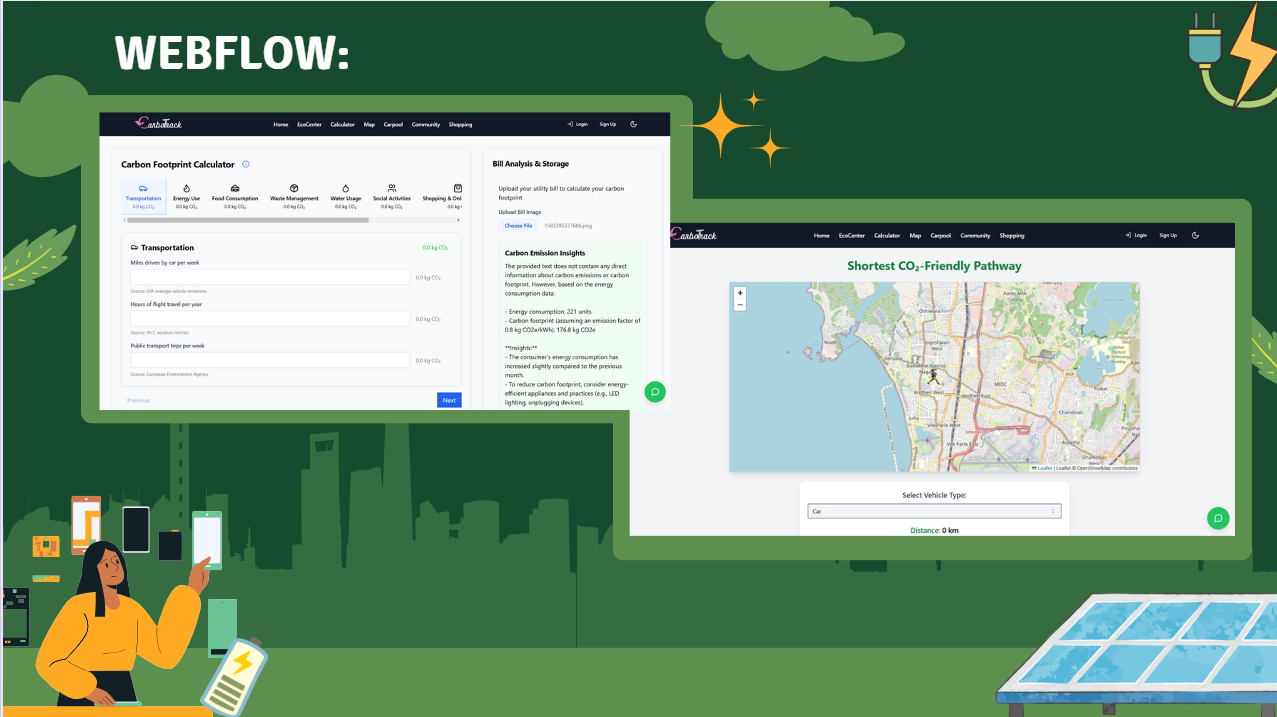Click the hours of flight travel field
This screenshot has width=1277, height=717.
click(x=270, y=319)
